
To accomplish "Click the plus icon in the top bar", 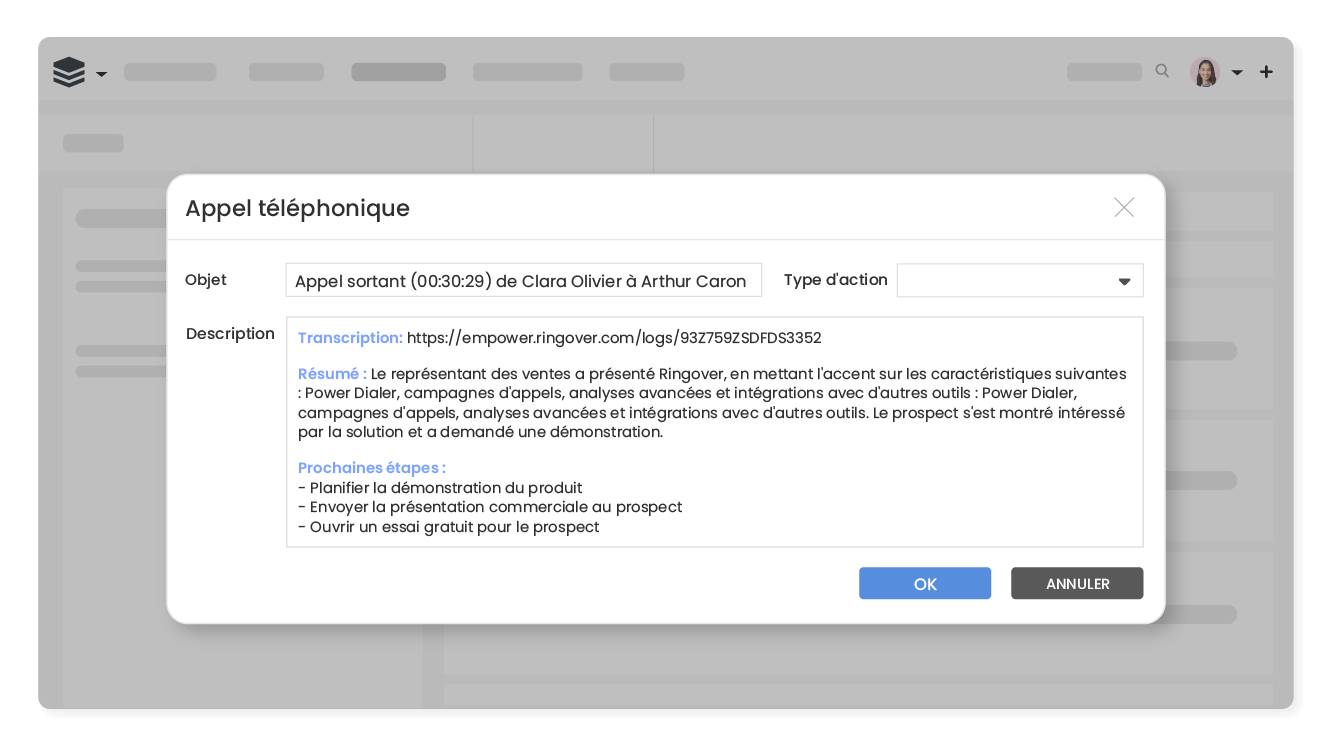I will tap(1266, 72).
